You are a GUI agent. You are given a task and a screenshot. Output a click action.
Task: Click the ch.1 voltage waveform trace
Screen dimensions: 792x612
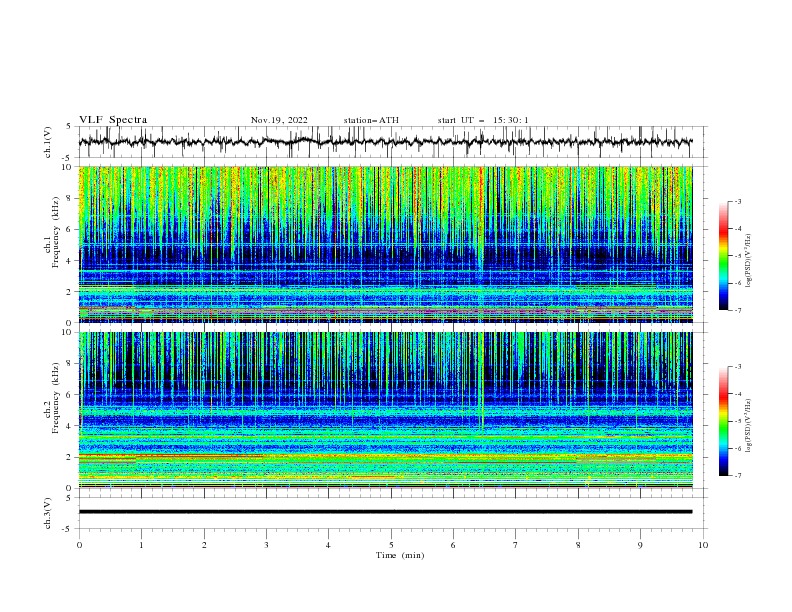pos(386,142)
